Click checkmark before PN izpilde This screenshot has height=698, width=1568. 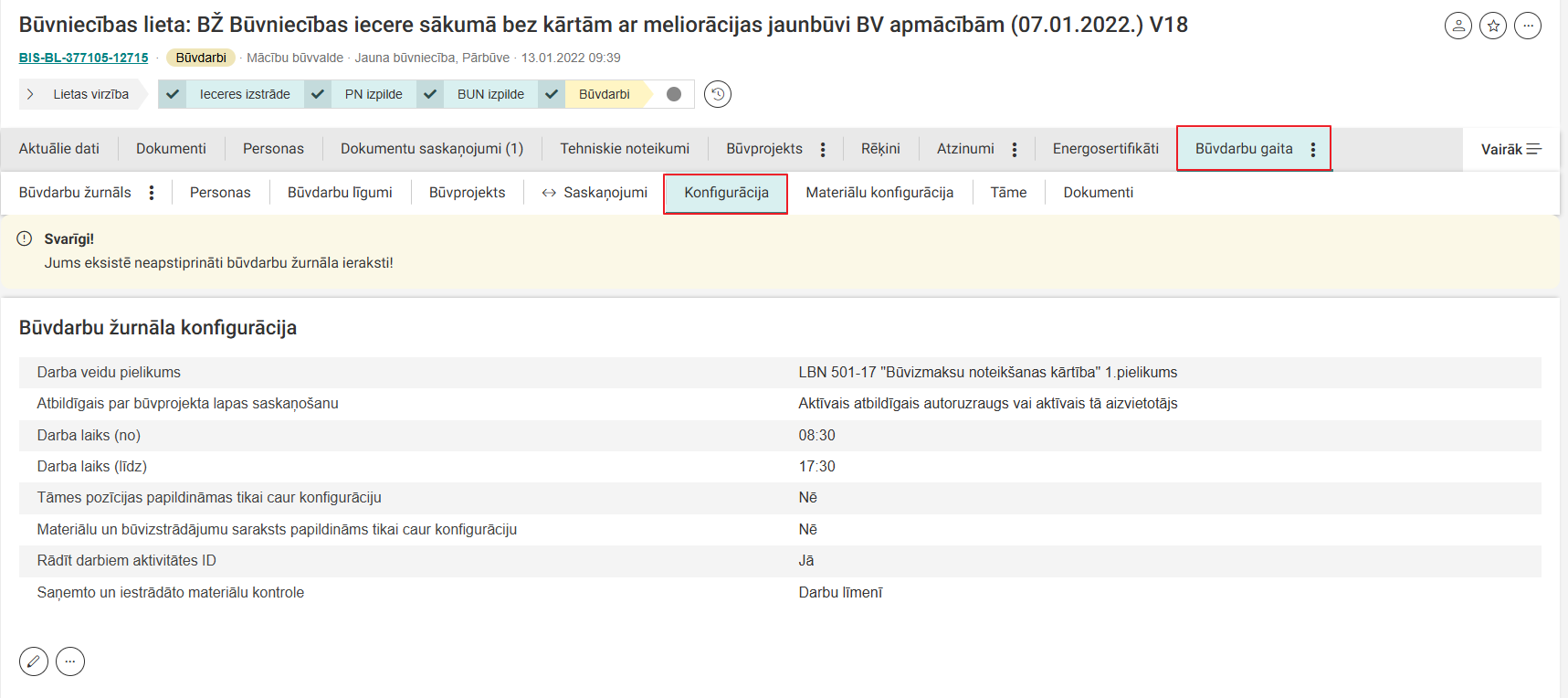pos(318,94)
